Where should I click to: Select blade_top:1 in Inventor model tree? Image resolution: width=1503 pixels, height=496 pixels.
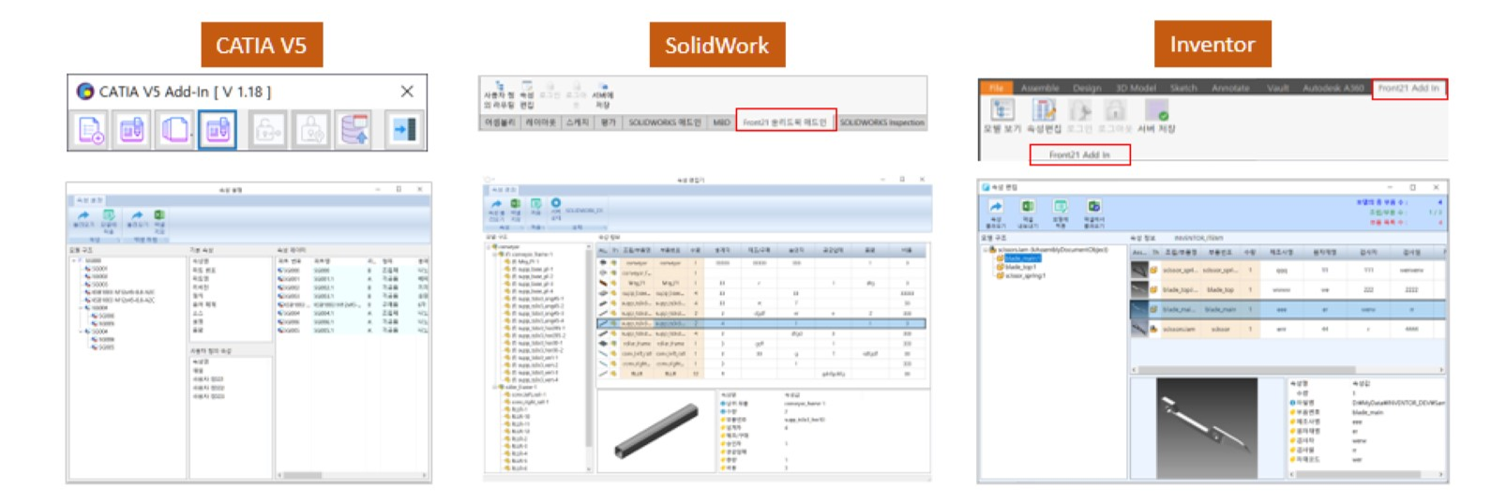click(x=1019, y=266)
